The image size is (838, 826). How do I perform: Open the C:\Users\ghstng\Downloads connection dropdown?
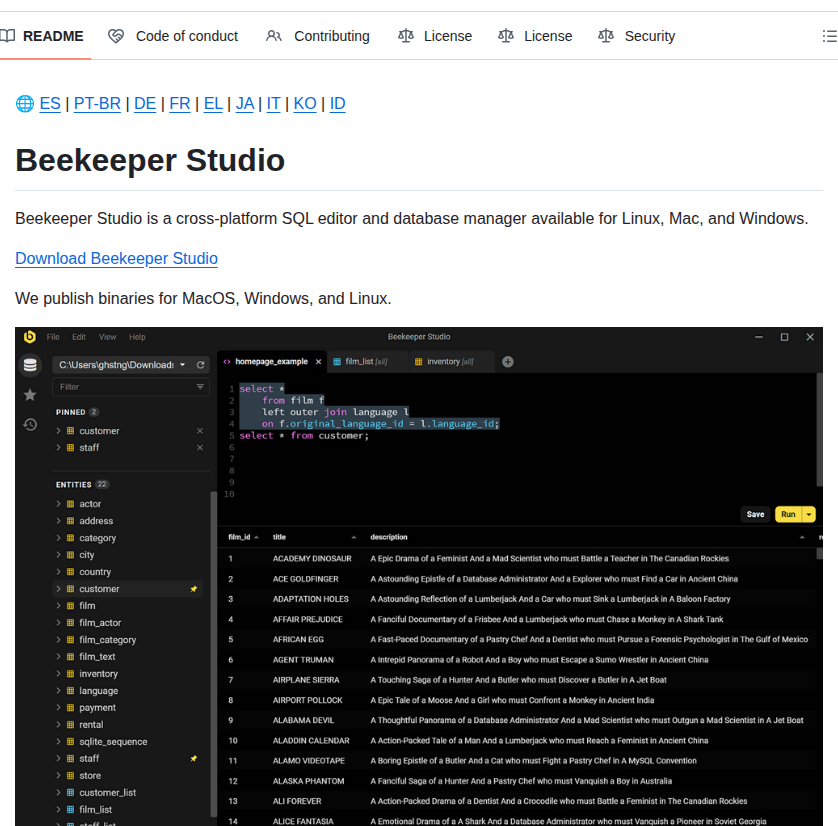pyautogui.click(x=122, y=365)
